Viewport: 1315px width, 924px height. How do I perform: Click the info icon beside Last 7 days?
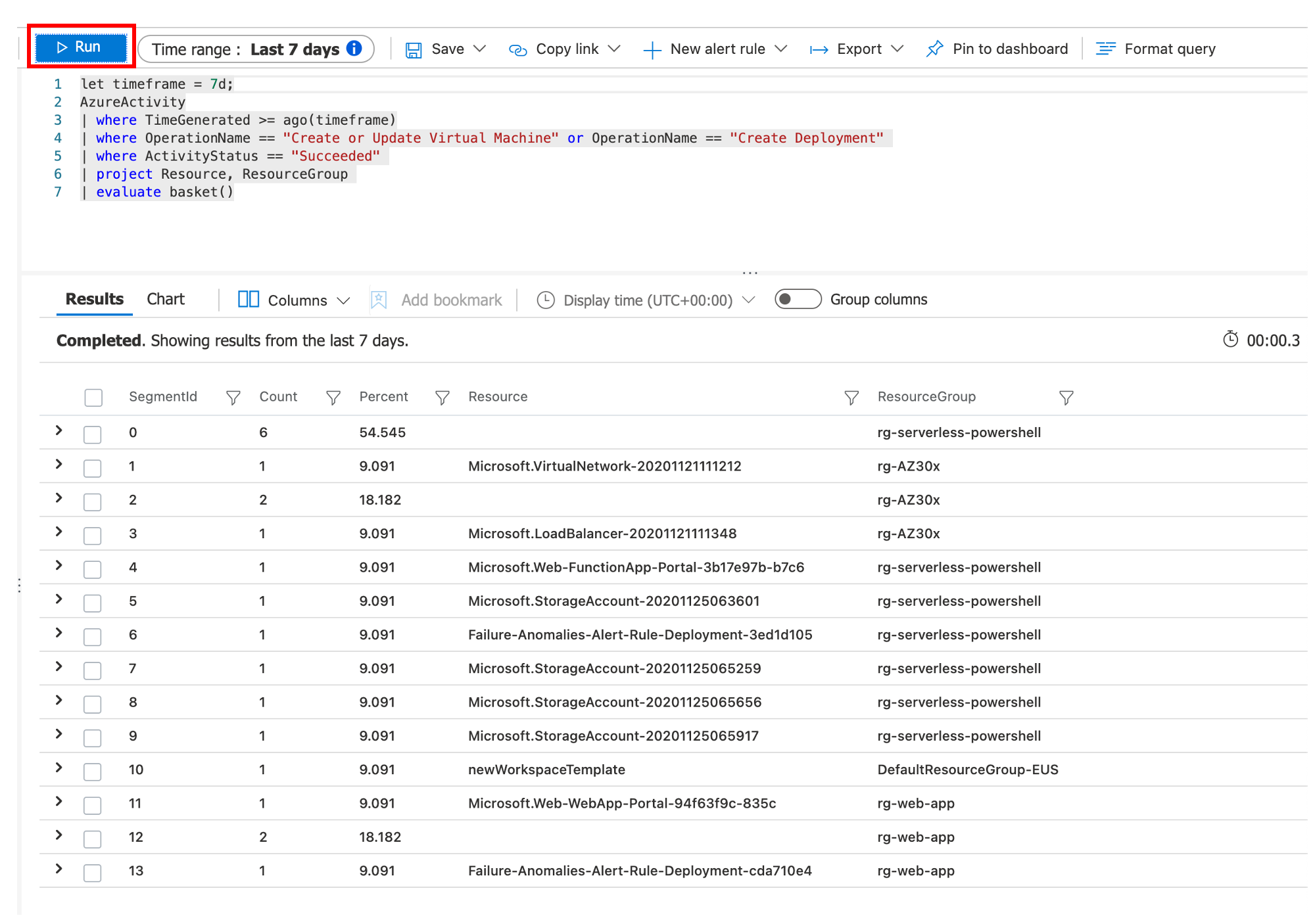354,49
